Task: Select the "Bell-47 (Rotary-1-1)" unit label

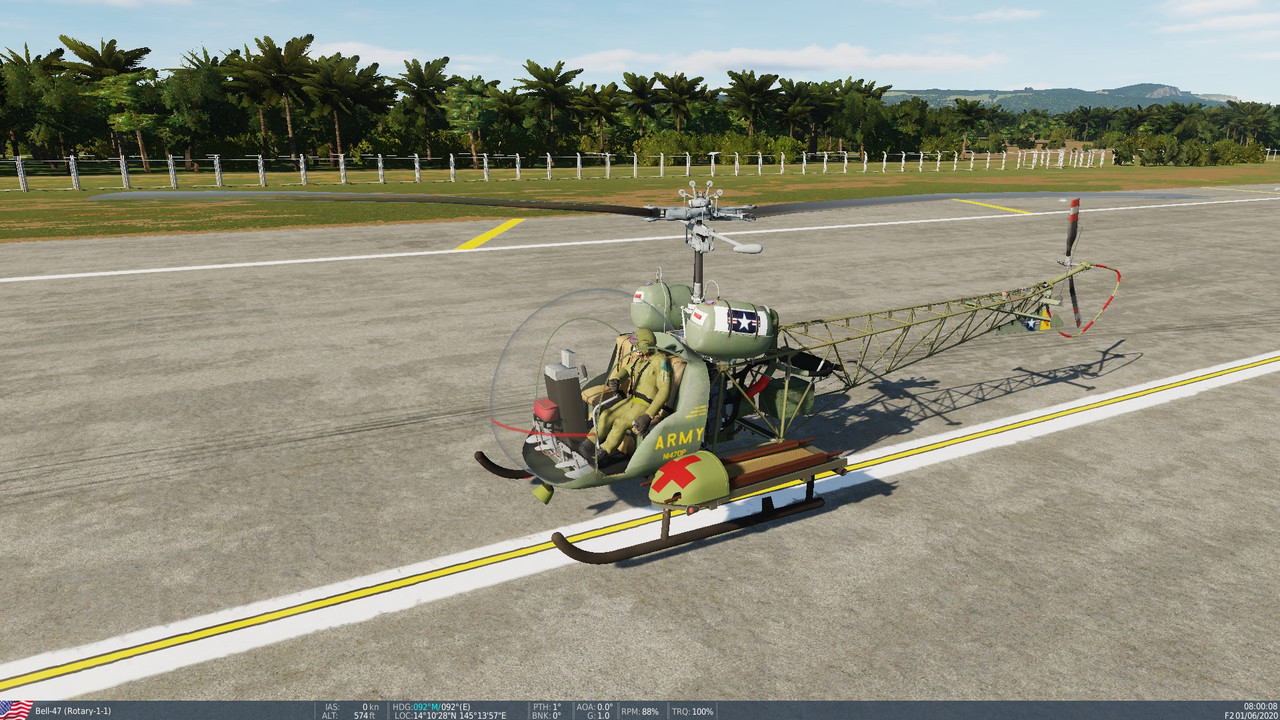Action: coord(73,711)
